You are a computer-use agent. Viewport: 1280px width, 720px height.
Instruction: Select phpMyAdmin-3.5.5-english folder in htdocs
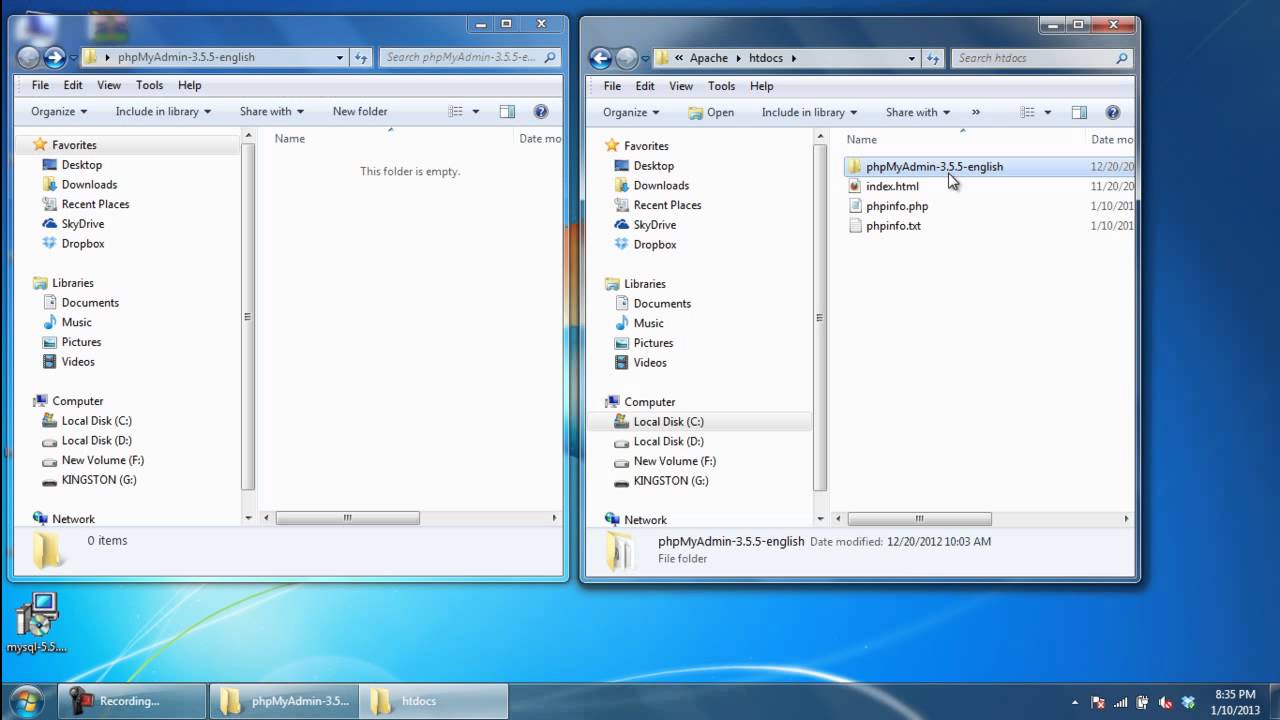934,167
